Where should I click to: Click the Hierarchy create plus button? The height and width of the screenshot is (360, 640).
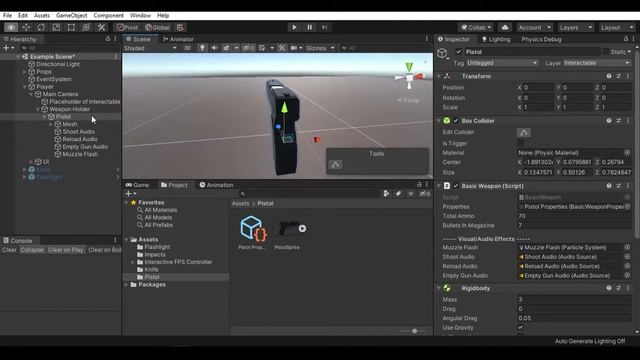tap(8, 48)
